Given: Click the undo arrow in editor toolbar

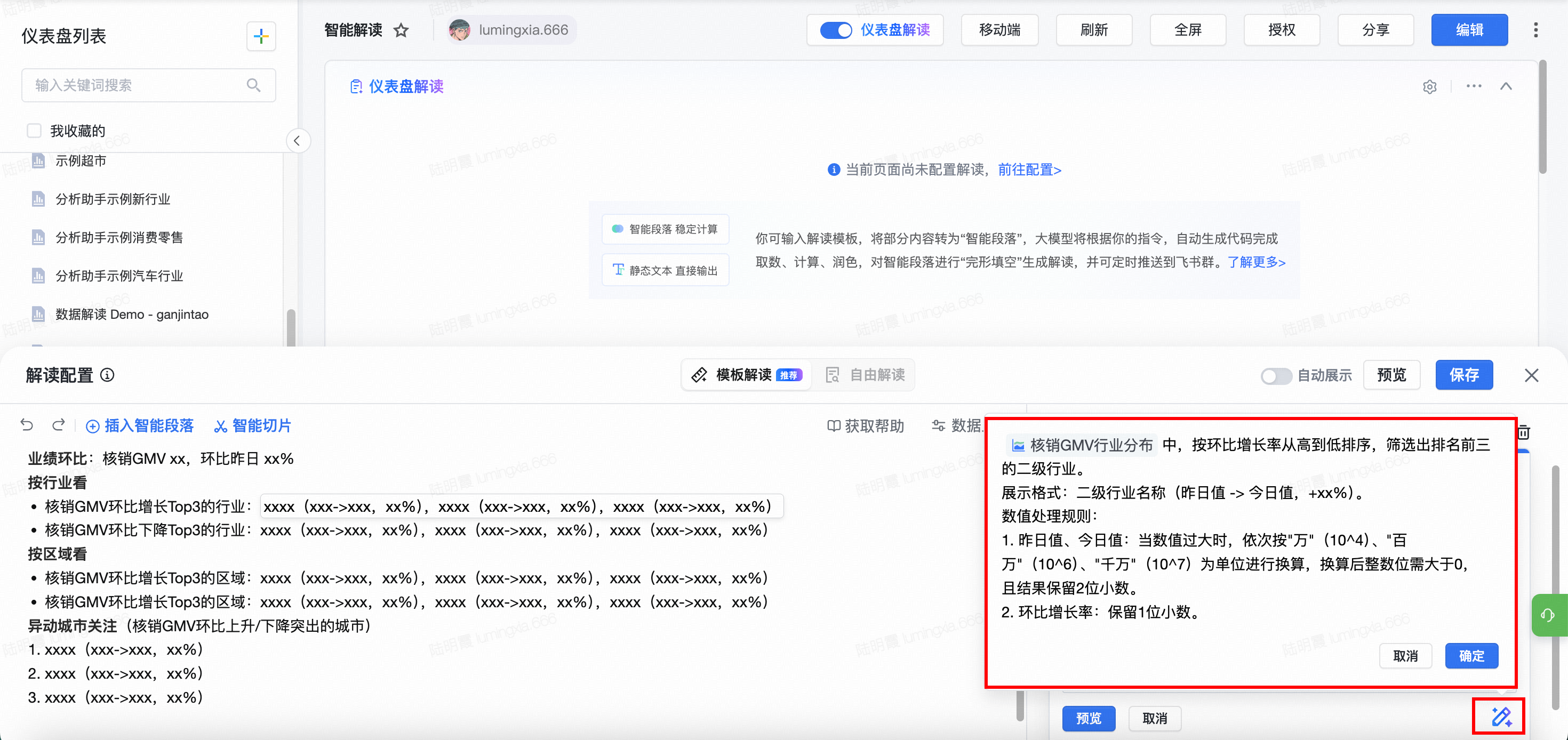Looking at the screenshot, I should (x=26, y=425).
